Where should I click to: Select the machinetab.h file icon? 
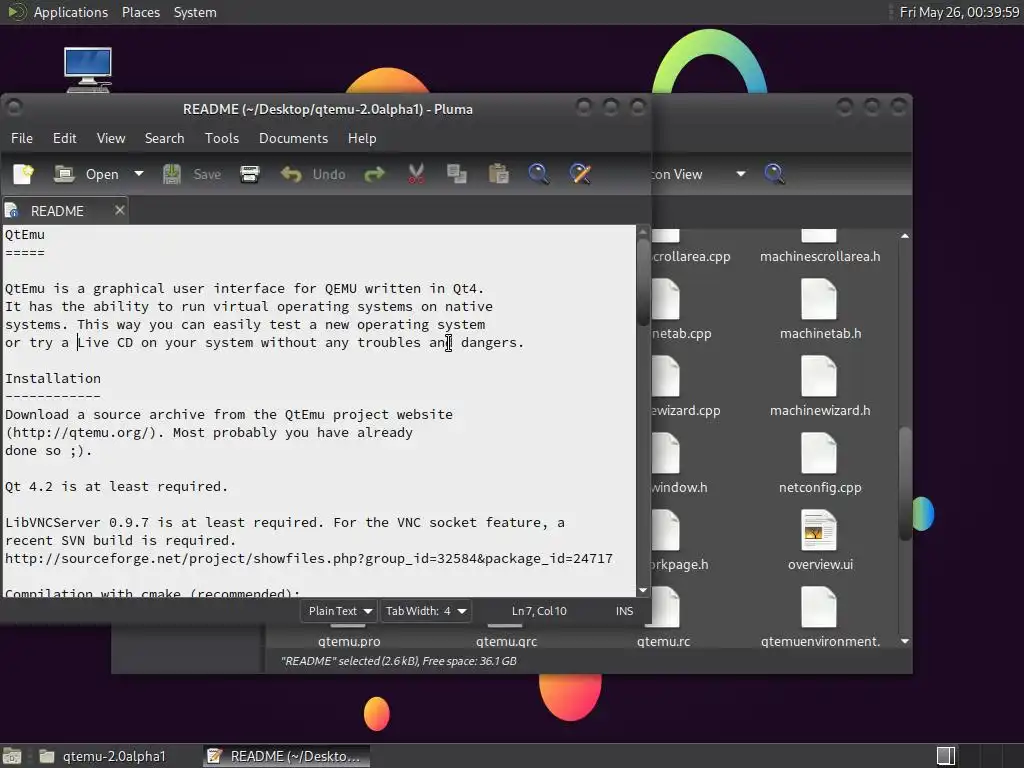click(x=818, y=300)
